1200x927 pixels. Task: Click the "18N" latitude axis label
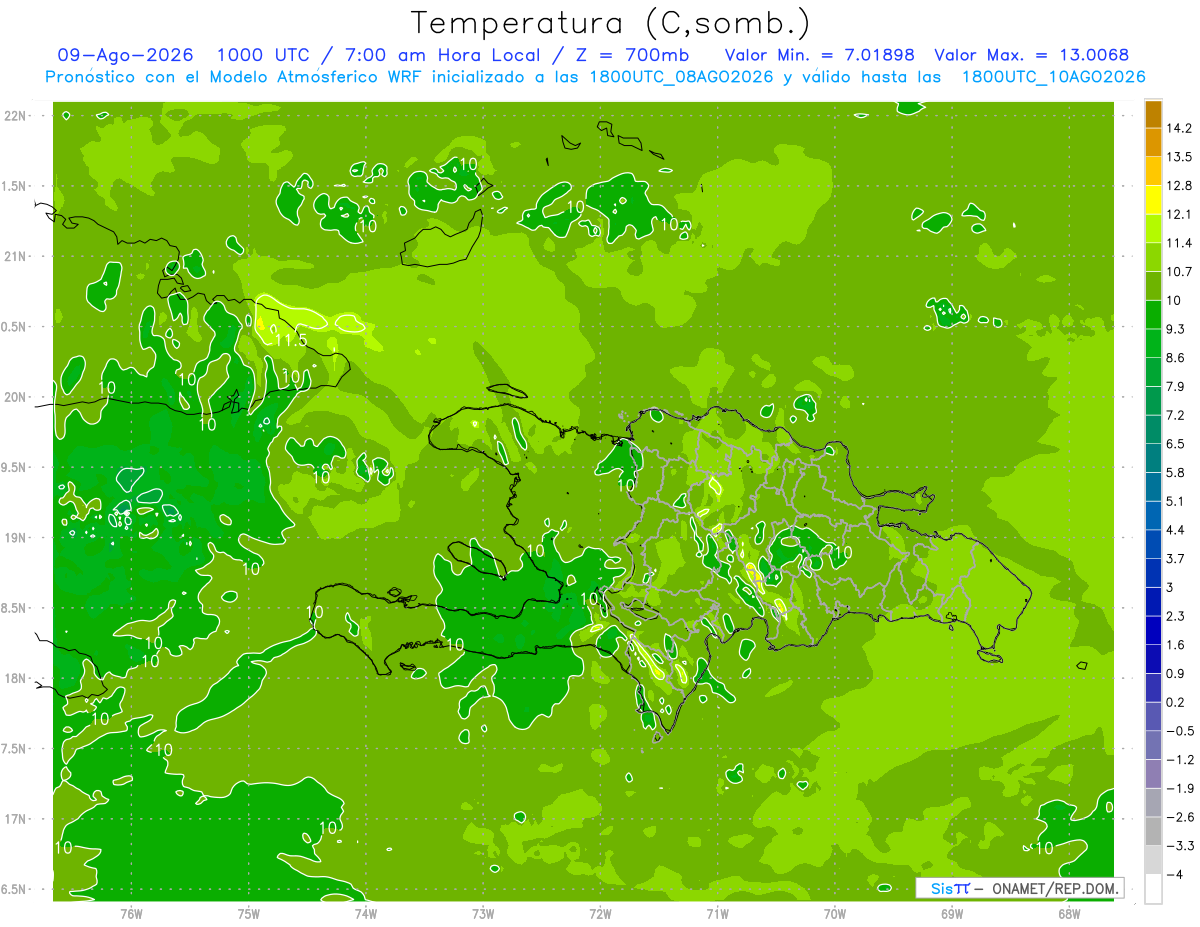pyautogui.click(x=17, y=679)
